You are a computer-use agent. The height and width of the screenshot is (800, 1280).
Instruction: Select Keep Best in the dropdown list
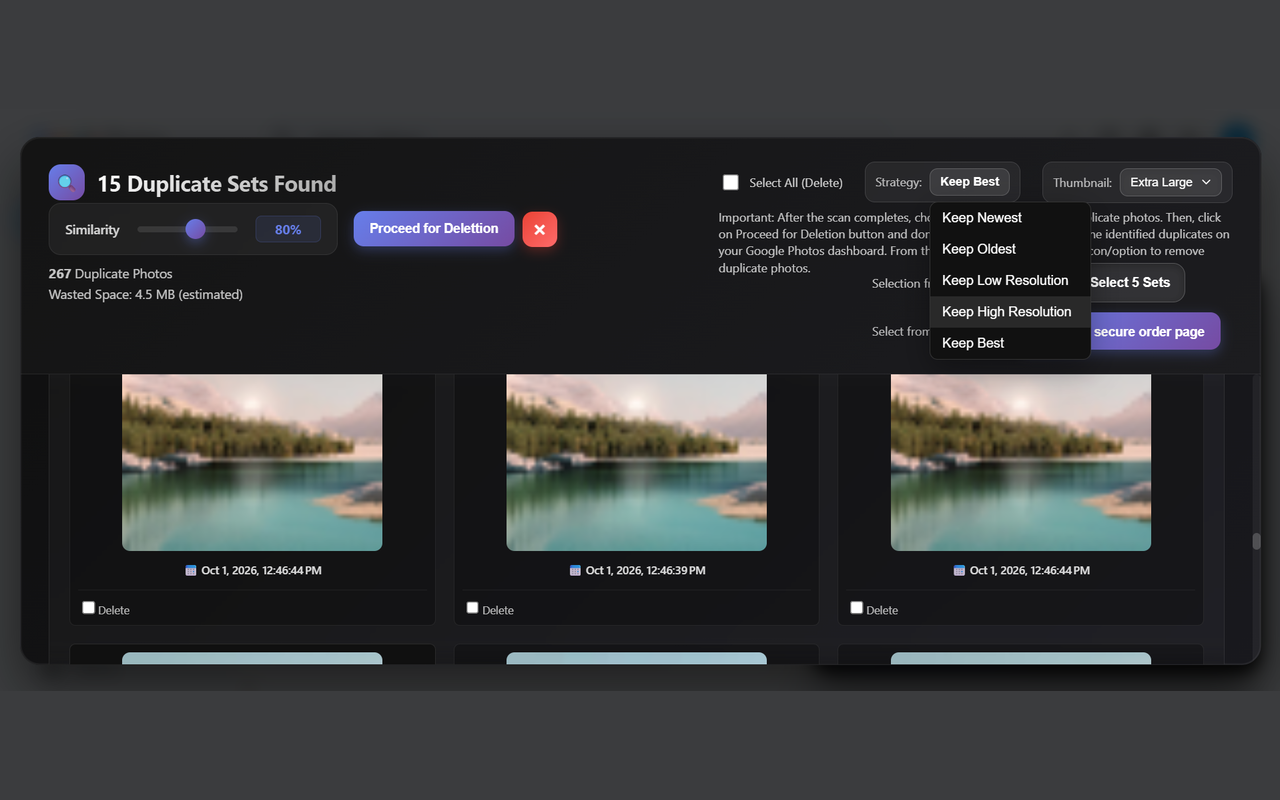point(1010,343)
